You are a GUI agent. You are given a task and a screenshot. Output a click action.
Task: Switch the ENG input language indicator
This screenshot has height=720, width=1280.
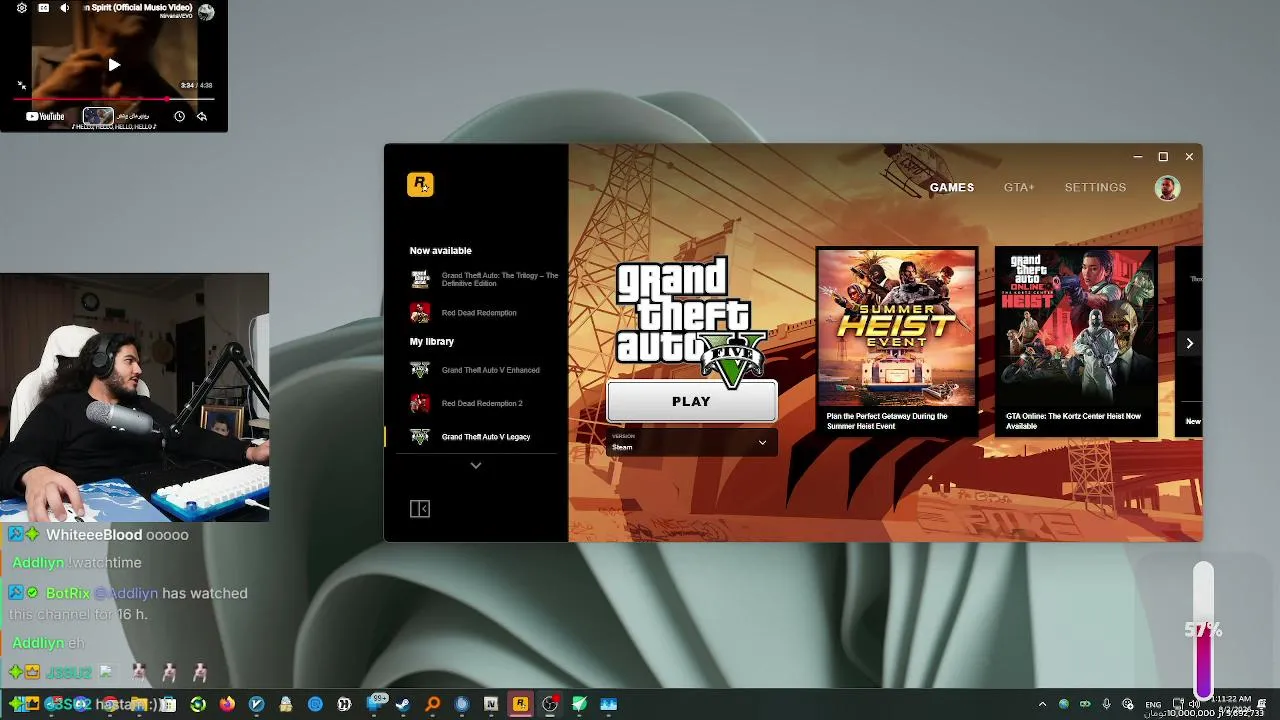coord(1153,704)
